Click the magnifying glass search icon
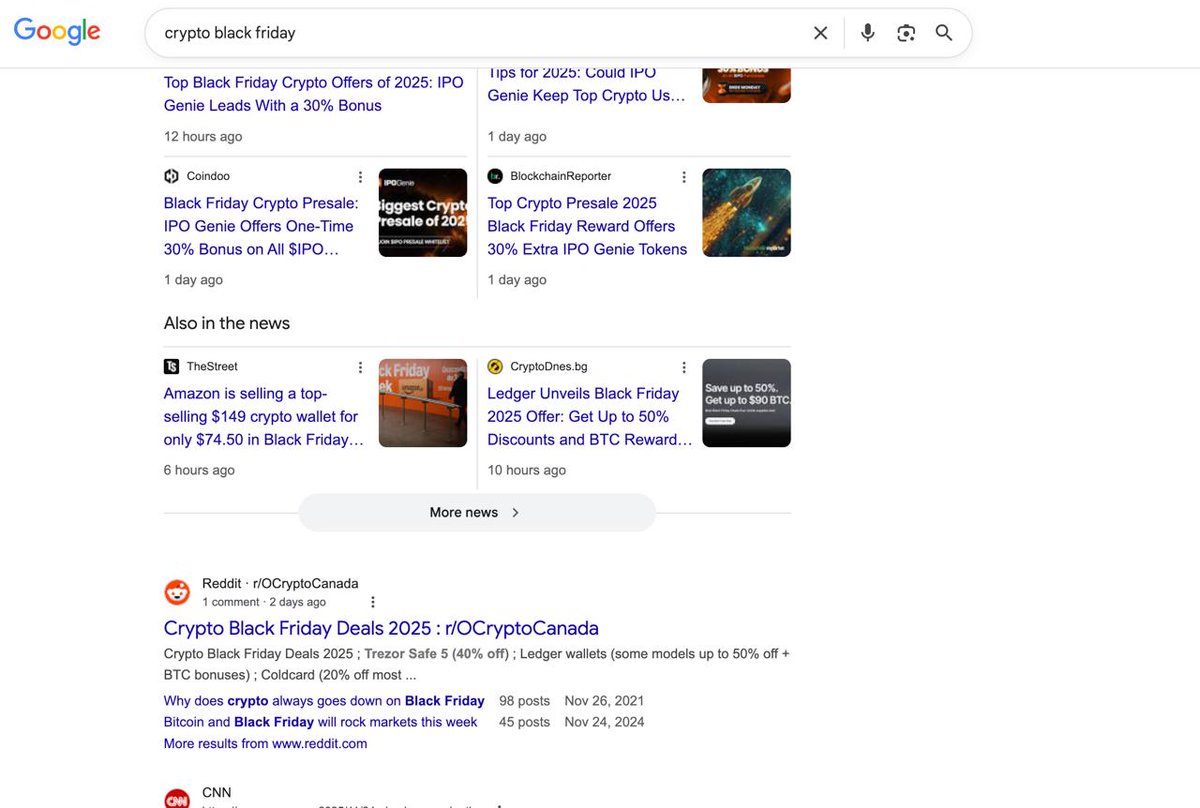 (944, 33)
